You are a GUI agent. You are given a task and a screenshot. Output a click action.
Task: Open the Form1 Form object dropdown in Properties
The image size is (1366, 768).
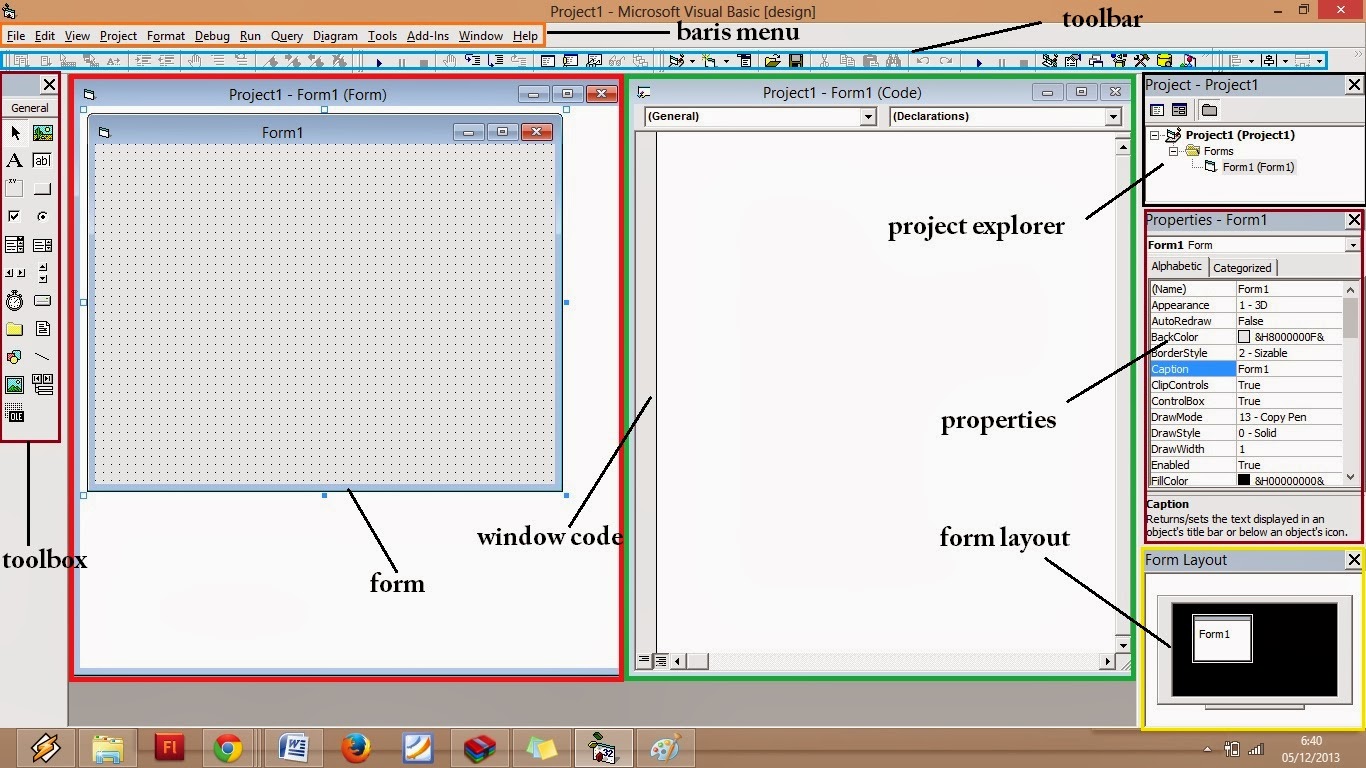point(1352,245)
